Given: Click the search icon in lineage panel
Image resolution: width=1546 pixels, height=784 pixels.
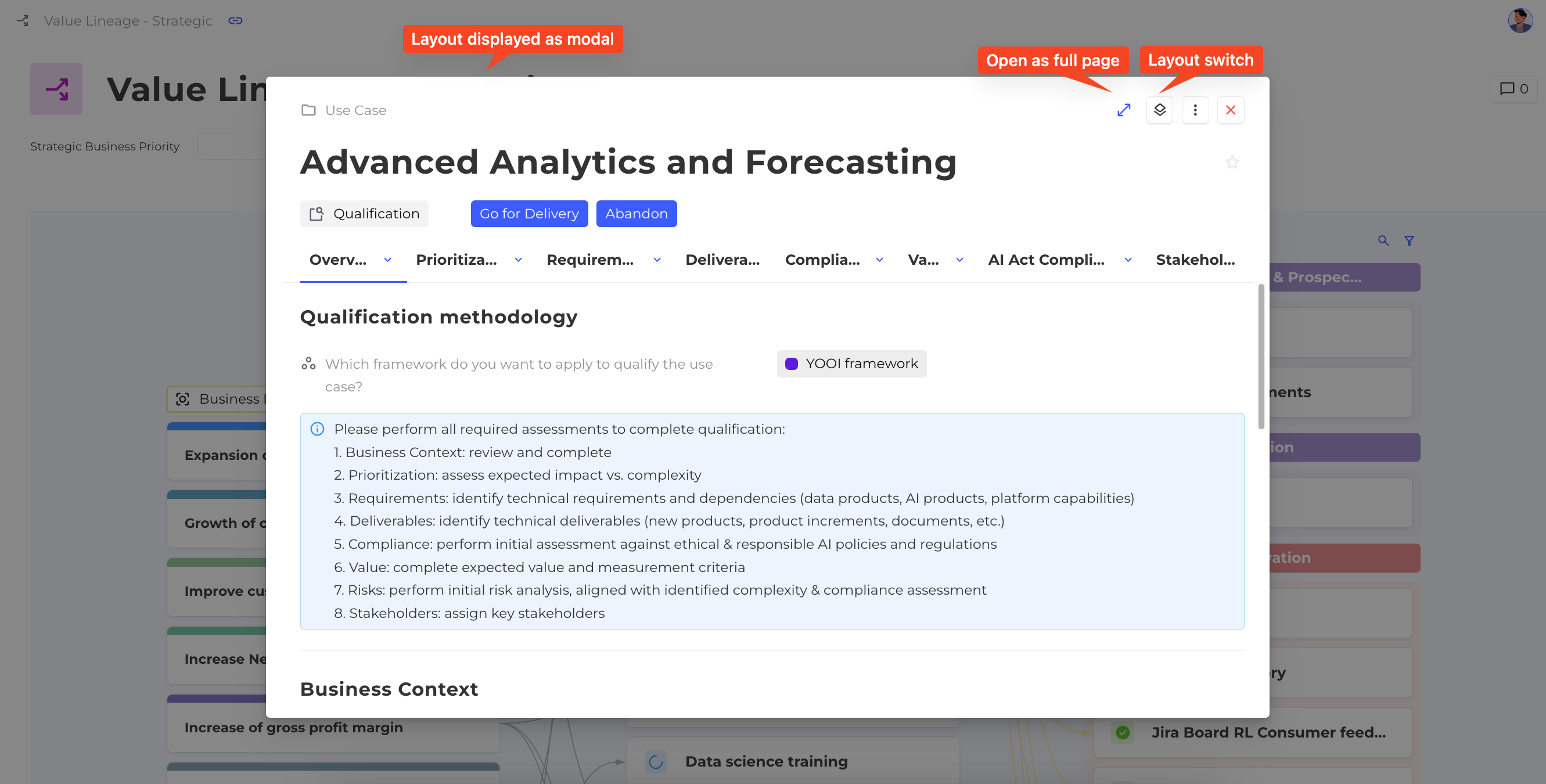Looking at the screenshot, I should [1383, 241].
